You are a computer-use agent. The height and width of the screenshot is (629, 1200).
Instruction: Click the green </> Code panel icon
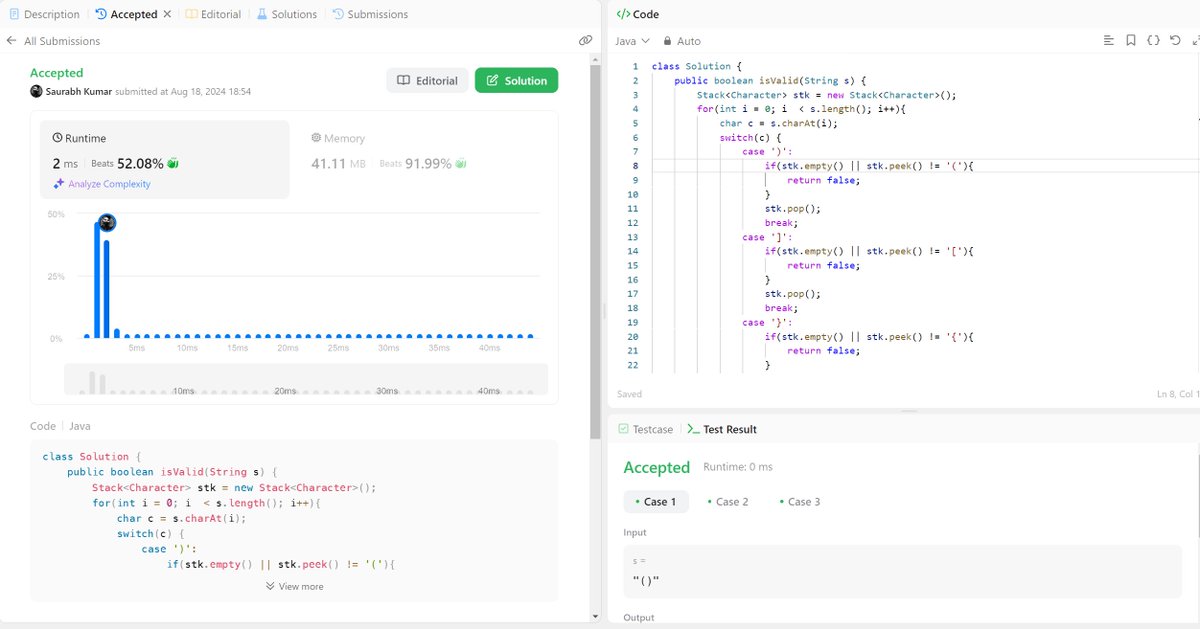click(x=623, y=13)
